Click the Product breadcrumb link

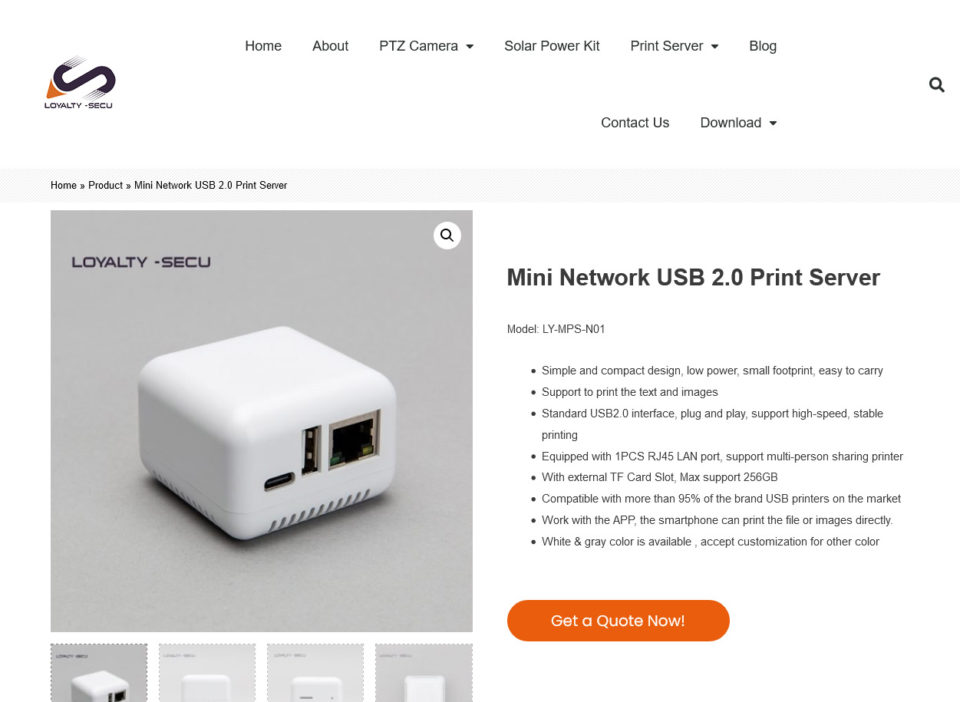coord(105,185)
